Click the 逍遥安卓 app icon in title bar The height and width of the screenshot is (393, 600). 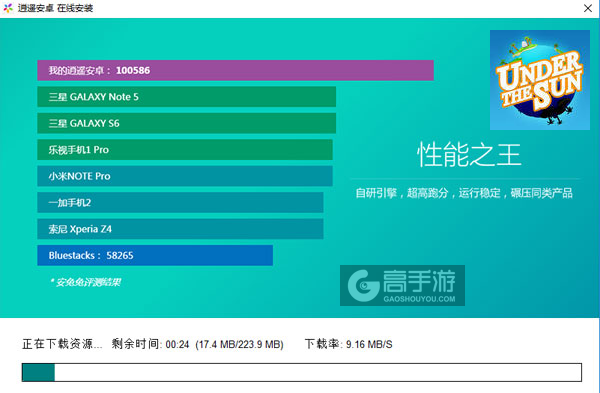[x=8, y=8]
